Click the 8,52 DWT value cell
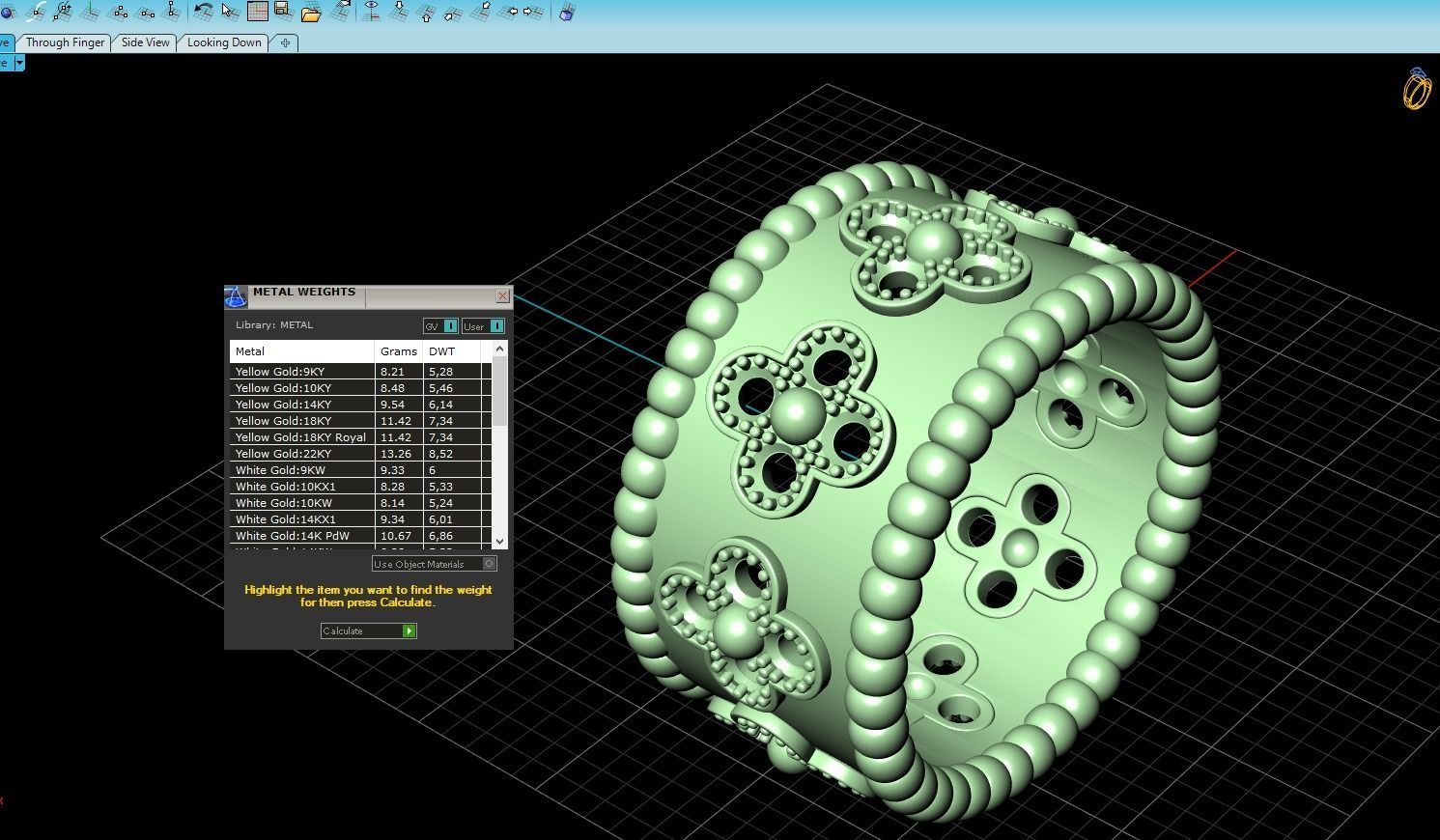 point(452,454)
